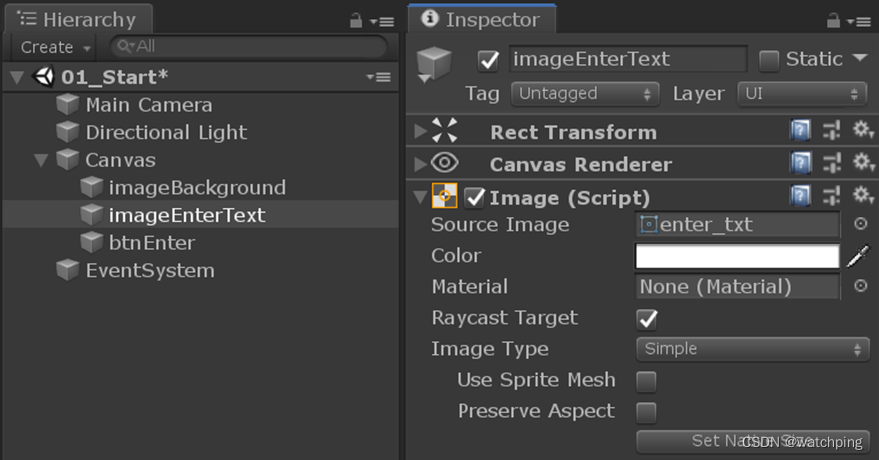This screenshot has width=879, height=460.
Task: Open the Source Image object picker
Action: 861,224
